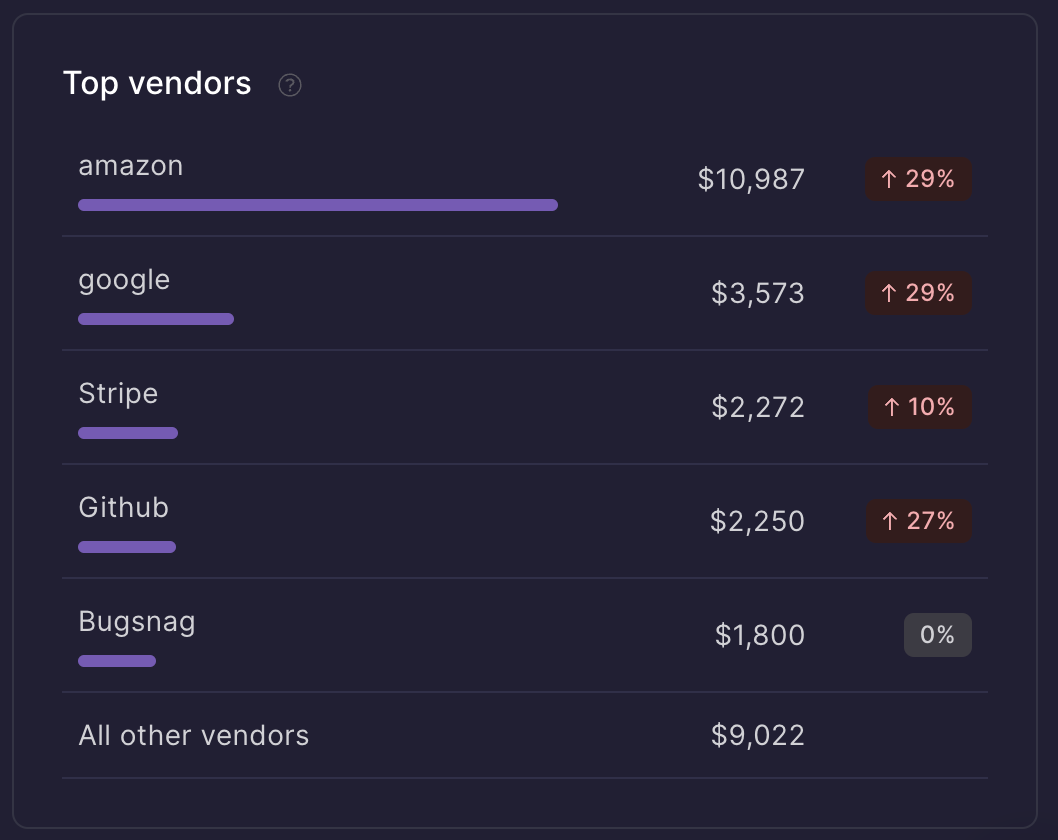Click amazon's purple spend bar

pos(318,205)
